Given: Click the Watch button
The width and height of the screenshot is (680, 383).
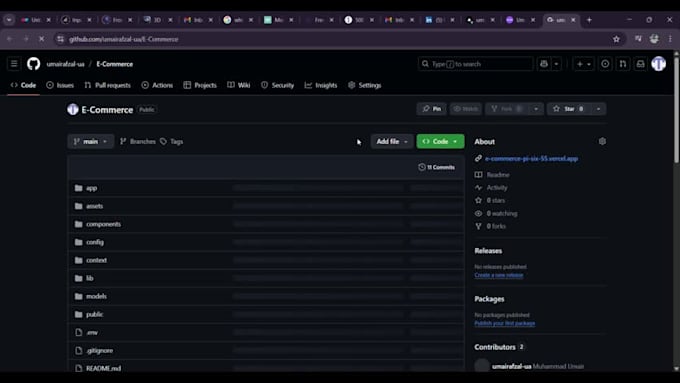Looking at the screenshot, I should 466,109.
